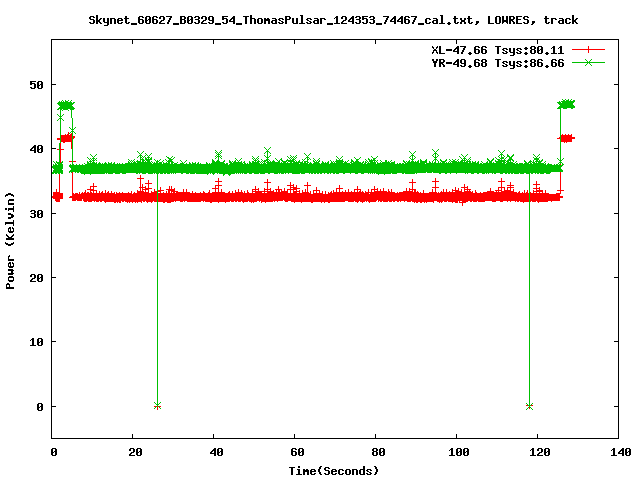Click the Power (Kelvin) axis label
This screenshot has width=640, height=480.
pos(10,241)
